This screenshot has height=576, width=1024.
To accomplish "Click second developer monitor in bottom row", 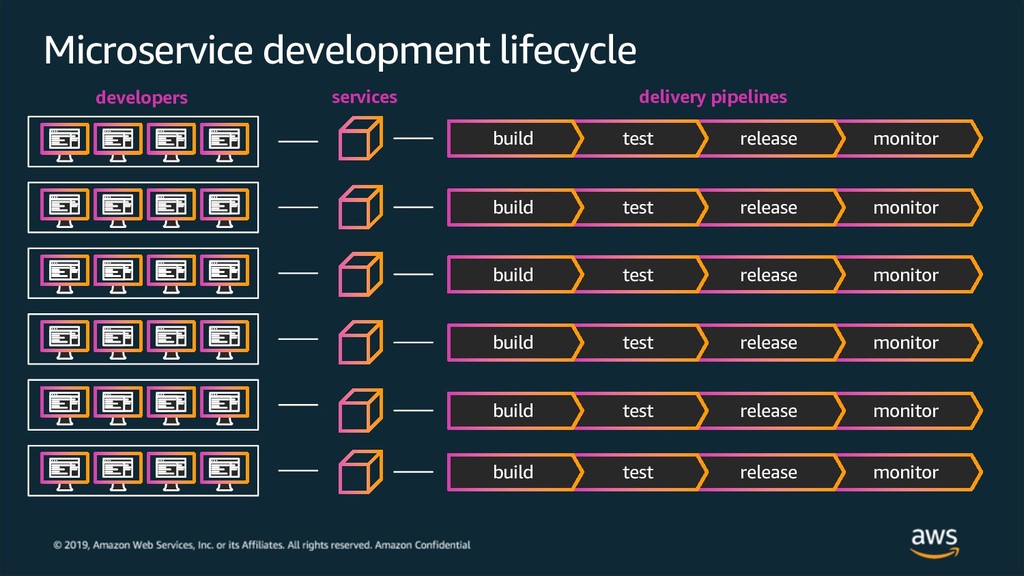I will coord(118,471).
